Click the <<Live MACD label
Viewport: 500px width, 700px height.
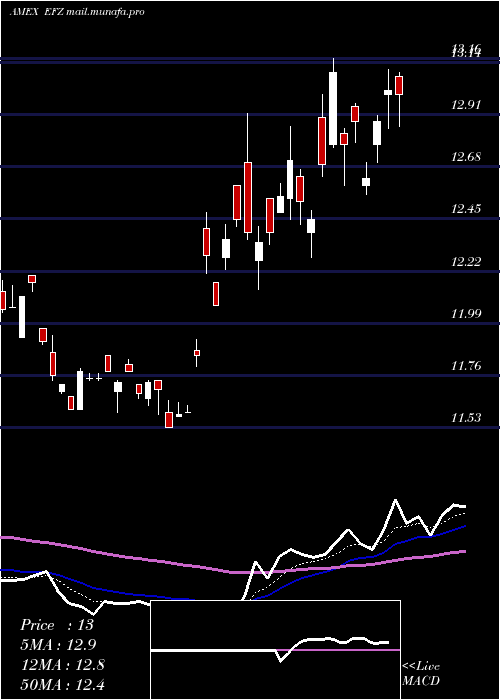pos(421,674)
